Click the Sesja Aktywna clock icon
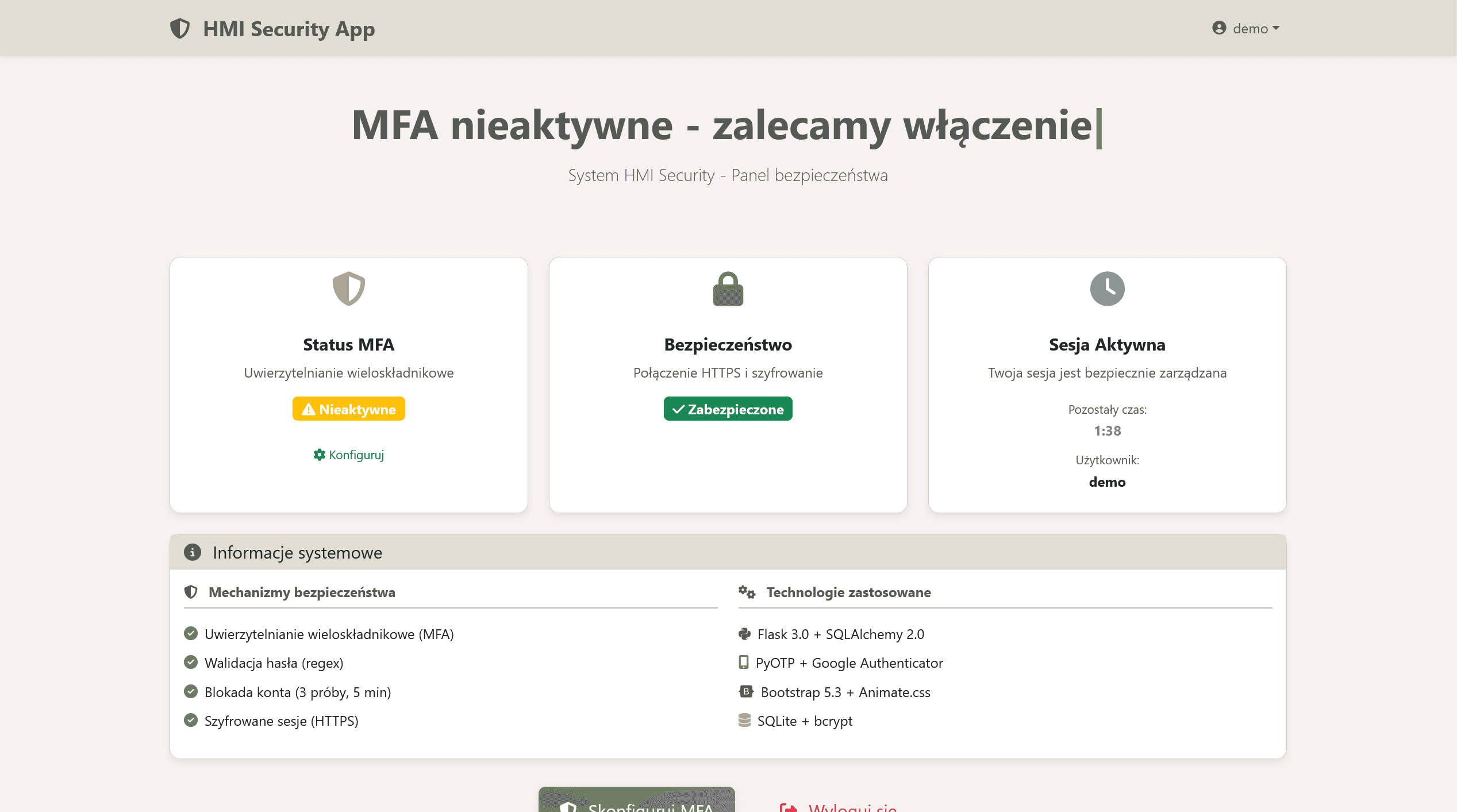This screenshot has height=812, width=1457. coord(1107,288)
